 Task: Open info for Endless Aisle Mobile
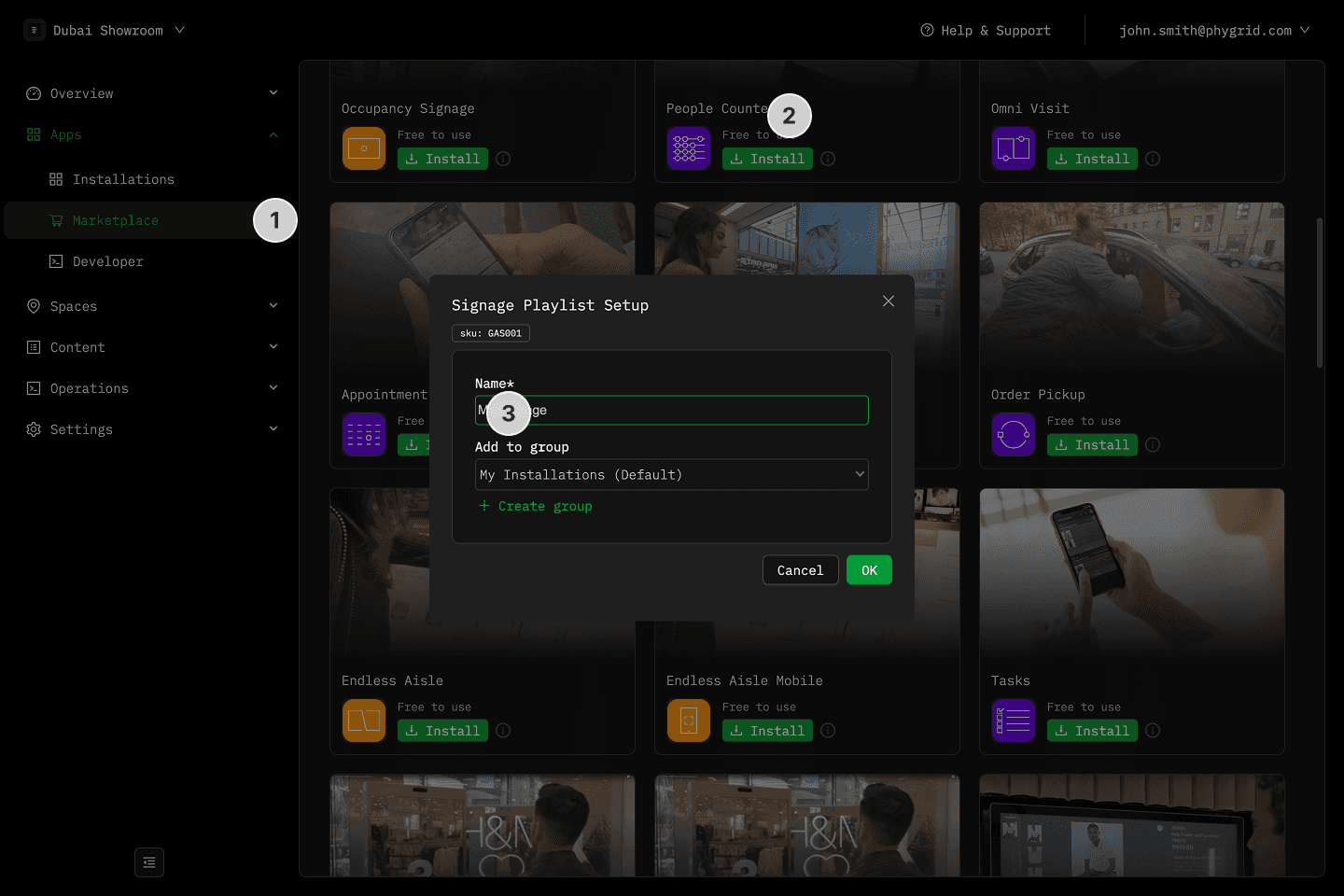(x=828, y=730)
